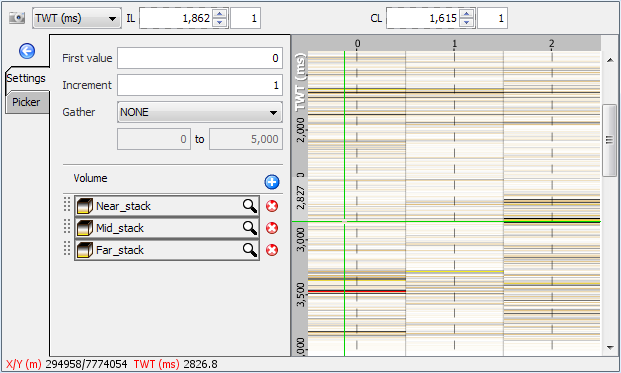
Task: Click the Far_stack magnifier search icon
Action: 250,250
